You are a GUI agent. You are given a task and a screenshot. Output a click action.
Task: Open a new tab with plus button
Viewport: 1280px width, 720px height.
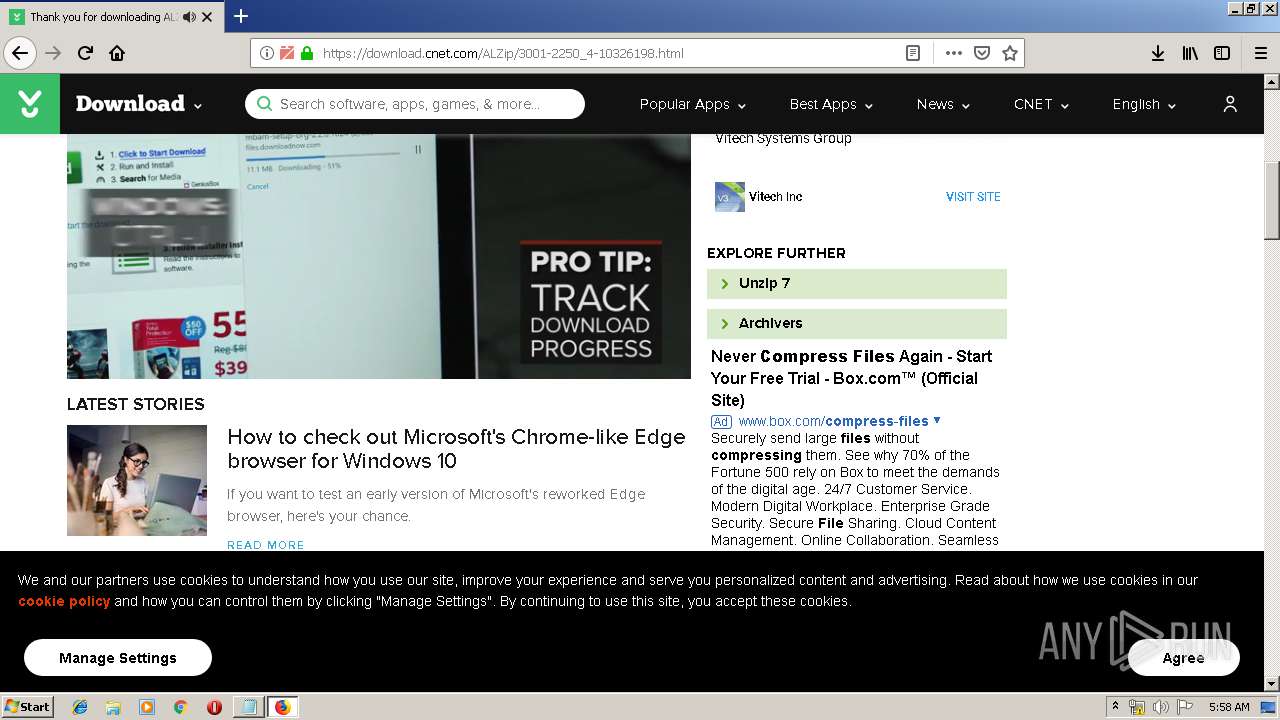pos(241,16)
